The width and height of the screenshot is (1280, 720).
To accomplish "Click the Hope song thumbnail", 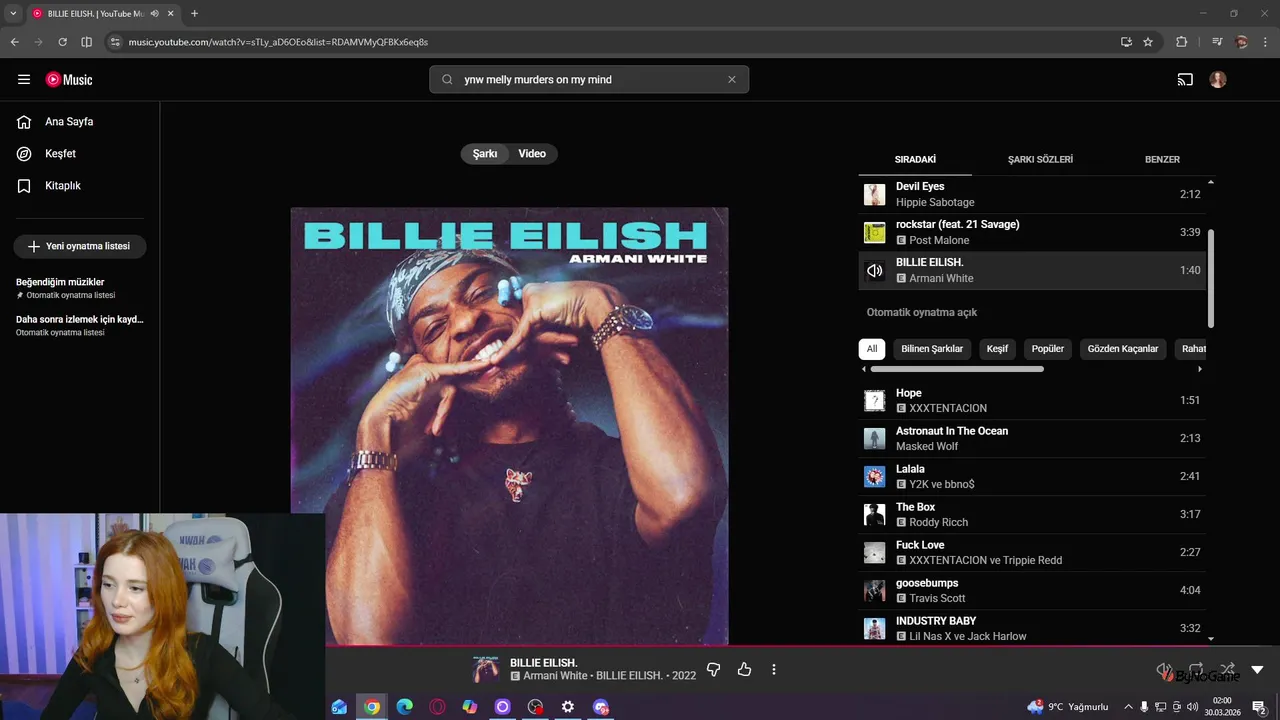I will point(875,401).
